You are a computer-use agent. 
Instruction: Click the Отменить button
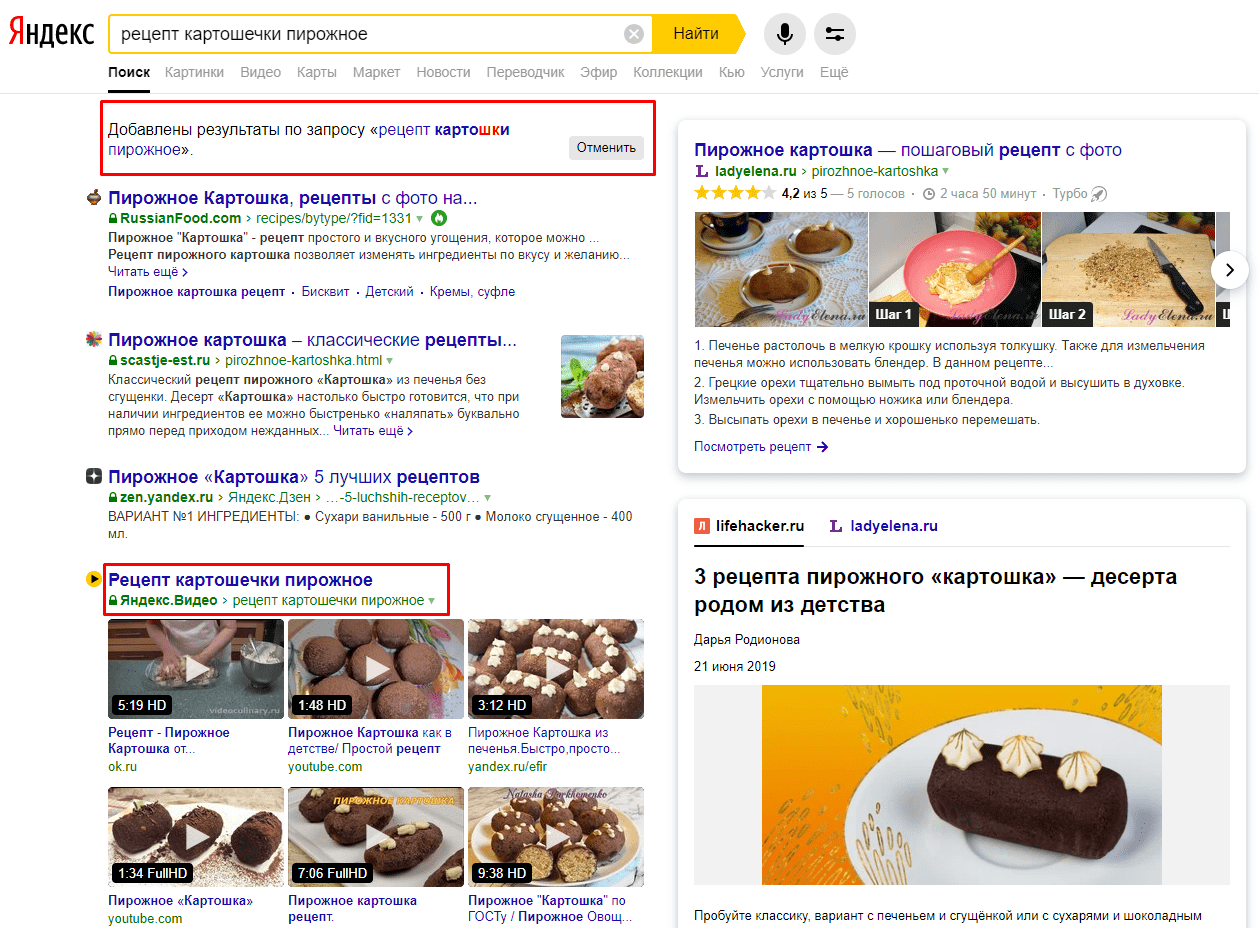(606, 147)
